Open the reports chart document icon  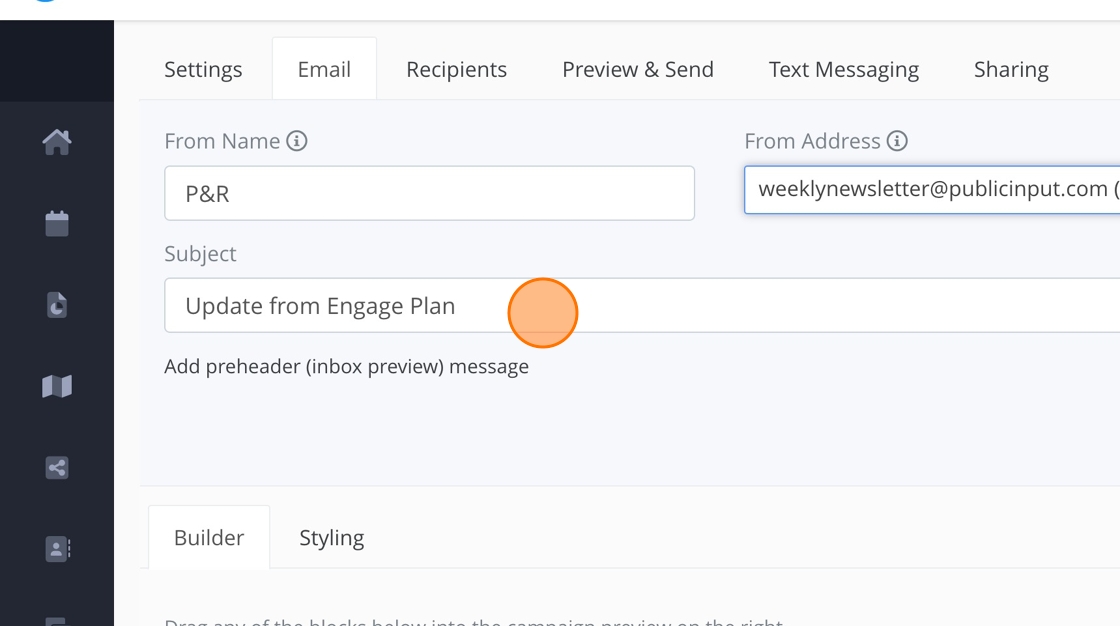[57, 304]
